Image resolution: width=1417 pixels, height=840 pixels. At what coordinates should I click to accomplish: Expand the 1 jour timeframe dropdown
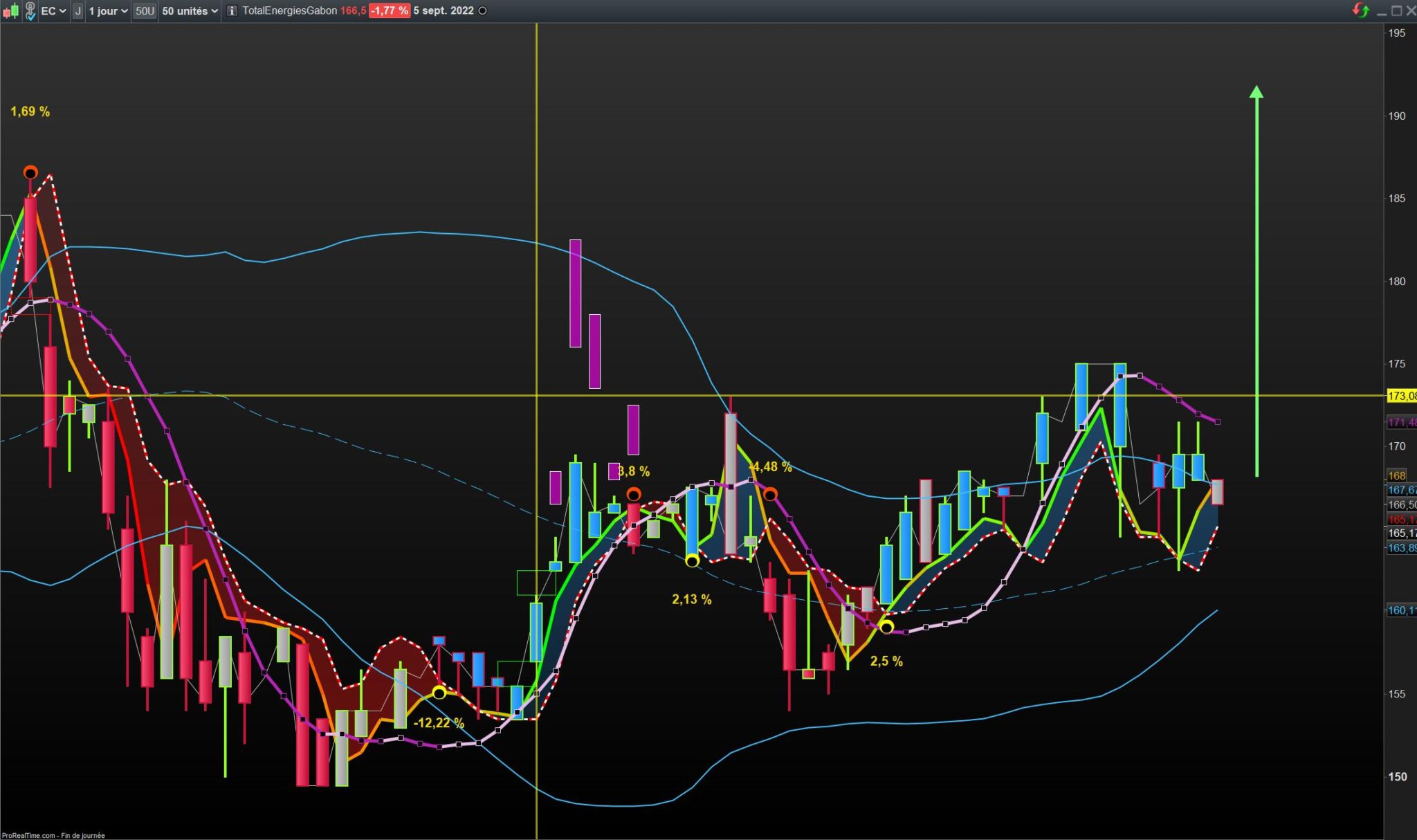pyautogui.click(x=108, y=11)
